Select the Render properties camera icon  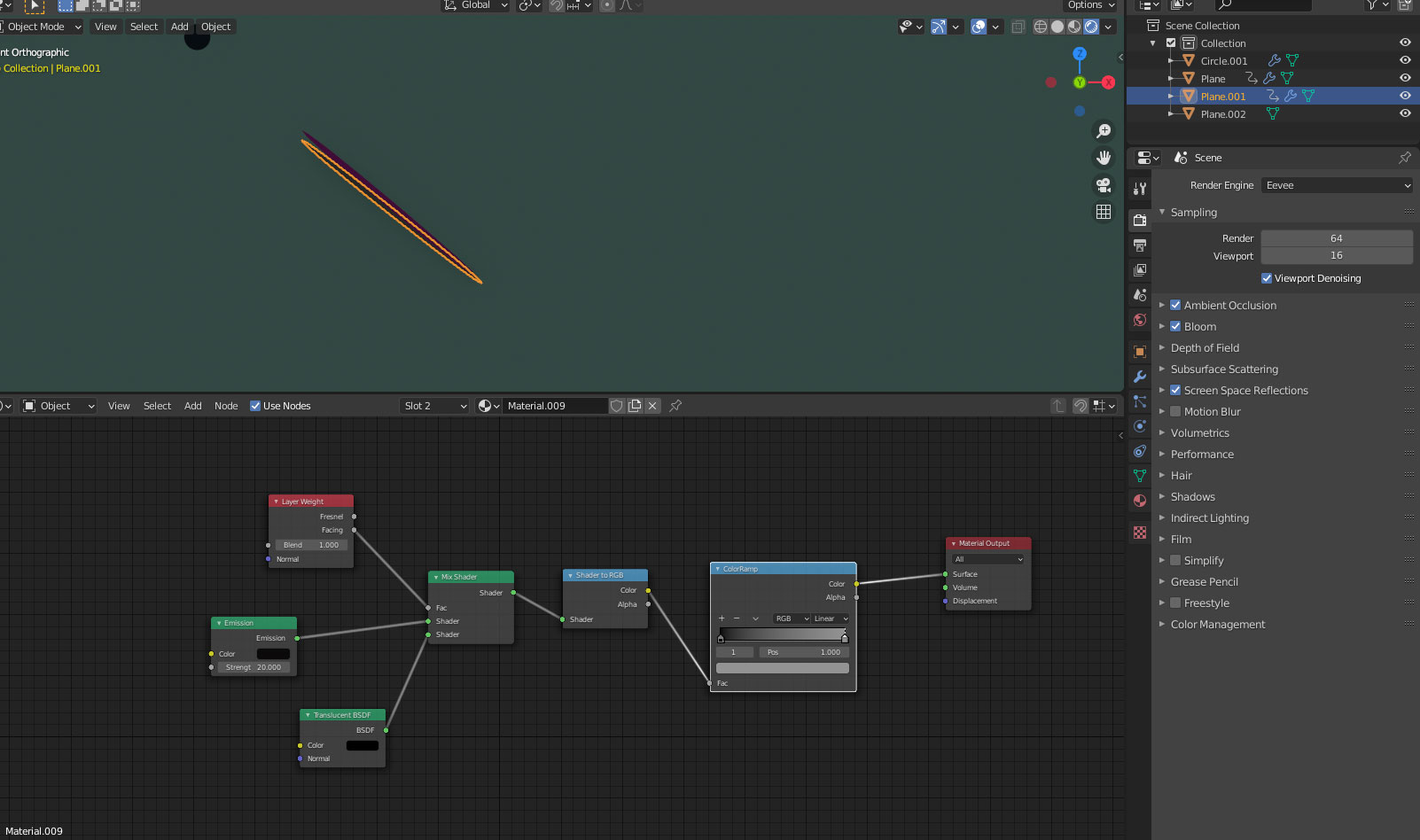coord(1140,220)
